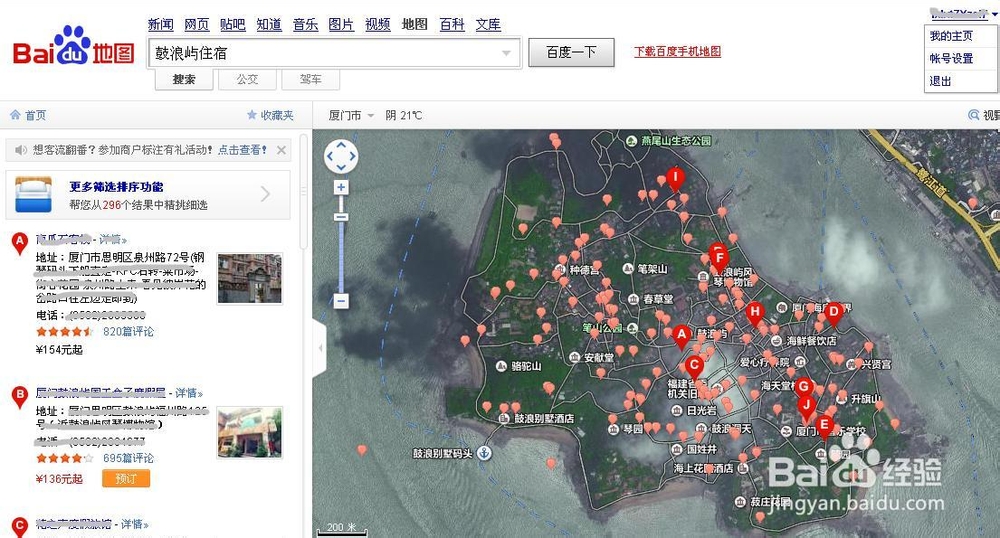Open 695篇评论 reviews link

click(x=128, y=458)
